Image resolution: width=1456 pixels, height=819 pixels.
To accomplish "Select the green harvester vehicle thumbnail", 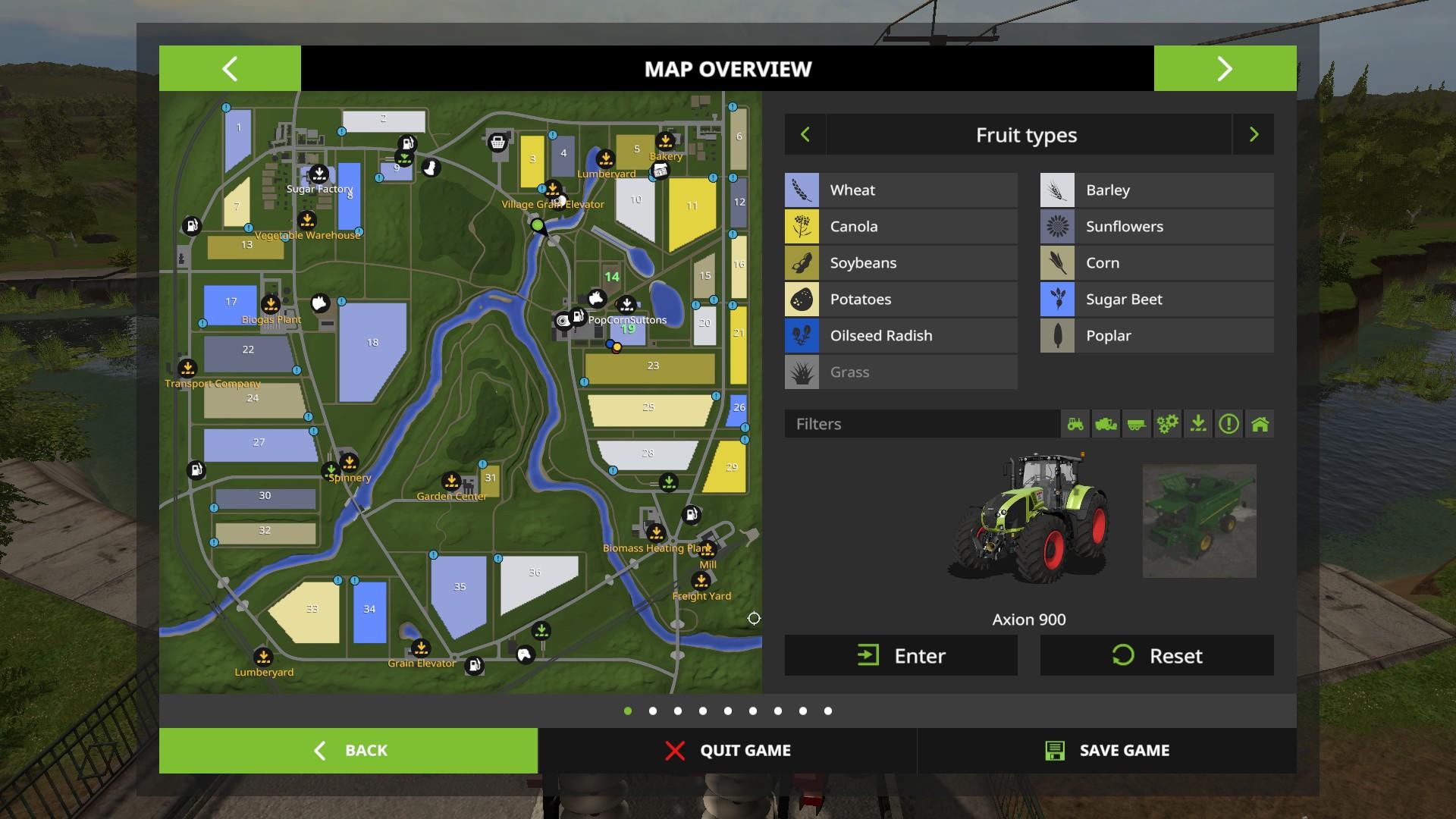I will tap(1199, 521).
